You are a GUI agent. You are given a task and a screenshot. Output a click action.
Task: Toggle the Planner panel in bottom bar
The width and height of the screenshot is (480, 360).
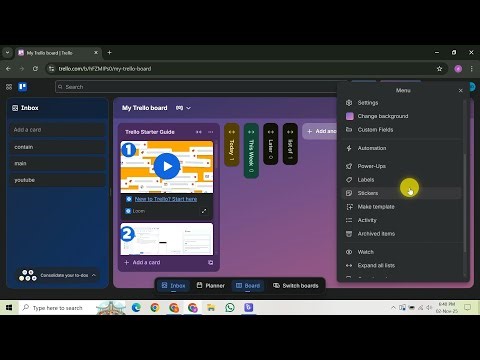[211, 286]
